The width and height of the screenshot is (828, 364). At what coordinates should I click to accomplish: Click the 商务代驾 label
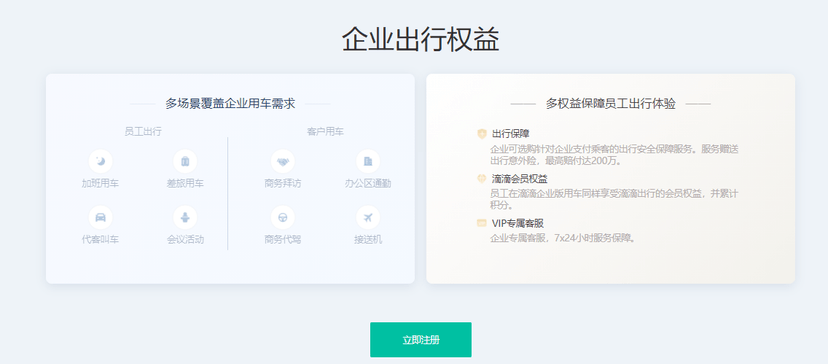(283, 240)
